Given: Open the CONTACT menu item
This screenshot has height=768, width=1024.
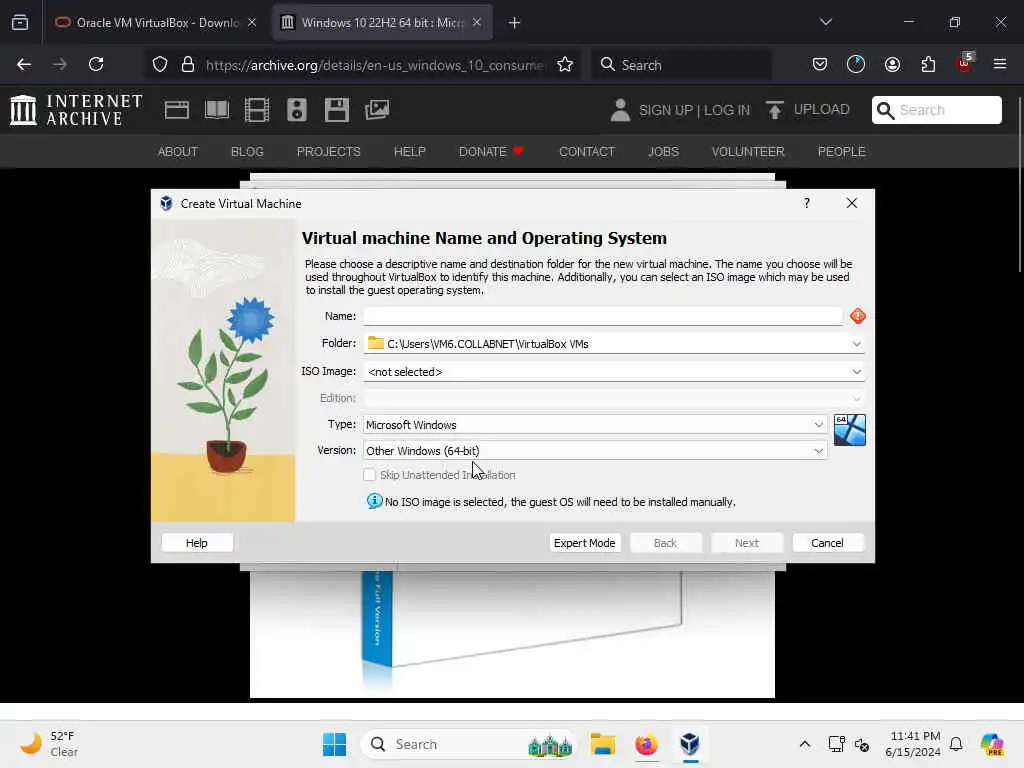Looking at the screenshot, I should tap(586, 152).
